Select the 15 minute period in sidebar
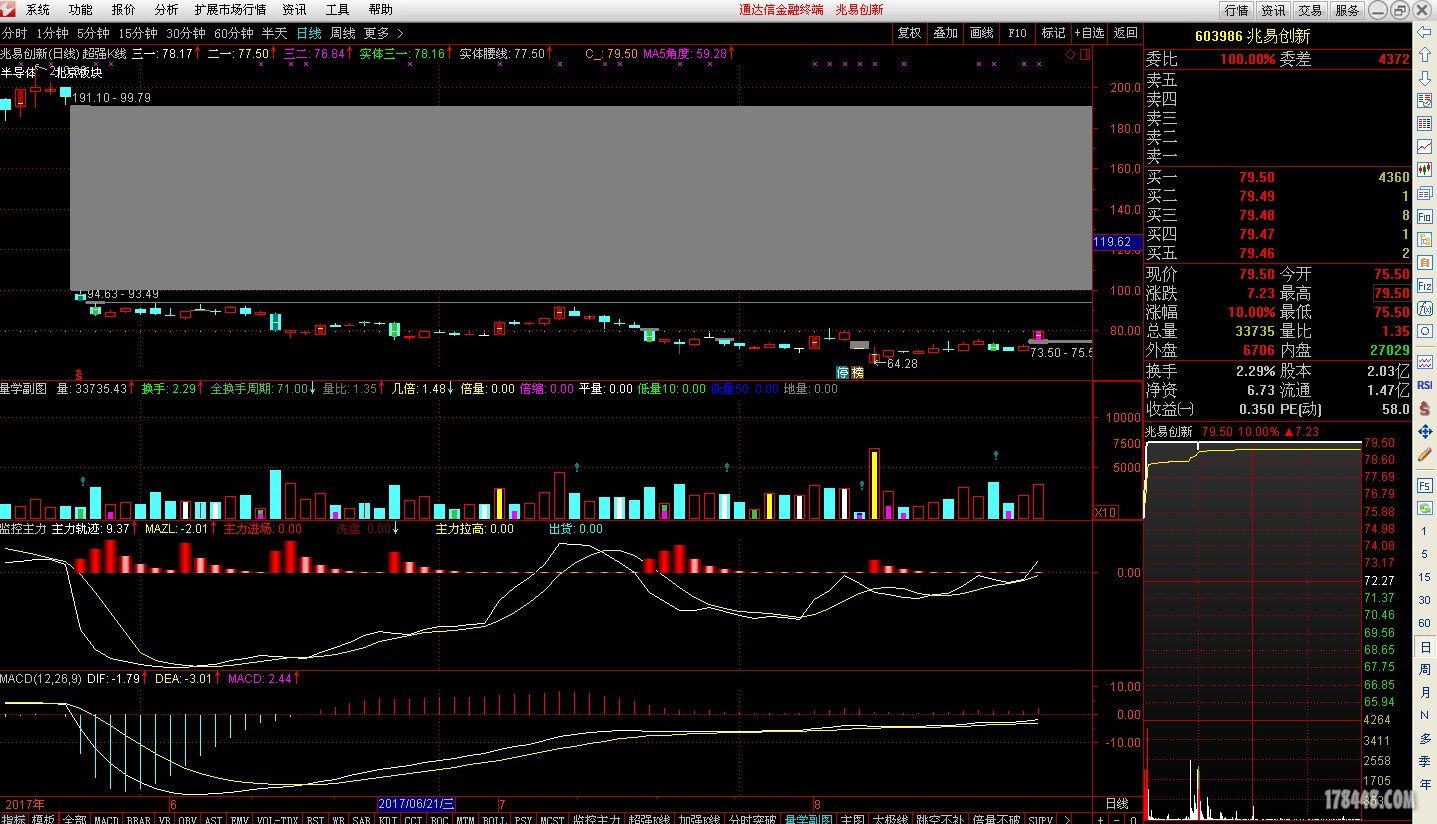 1425,578
